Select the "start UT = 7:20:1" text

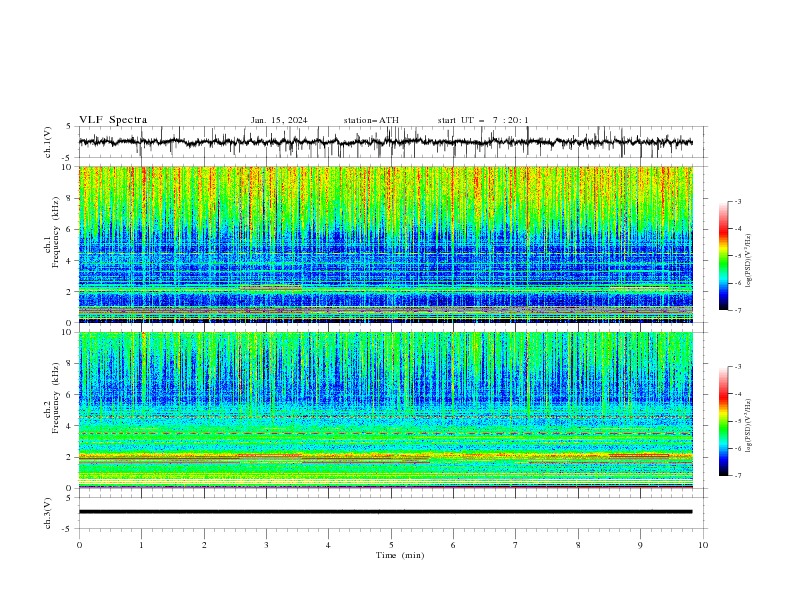[x=483, y=120]
